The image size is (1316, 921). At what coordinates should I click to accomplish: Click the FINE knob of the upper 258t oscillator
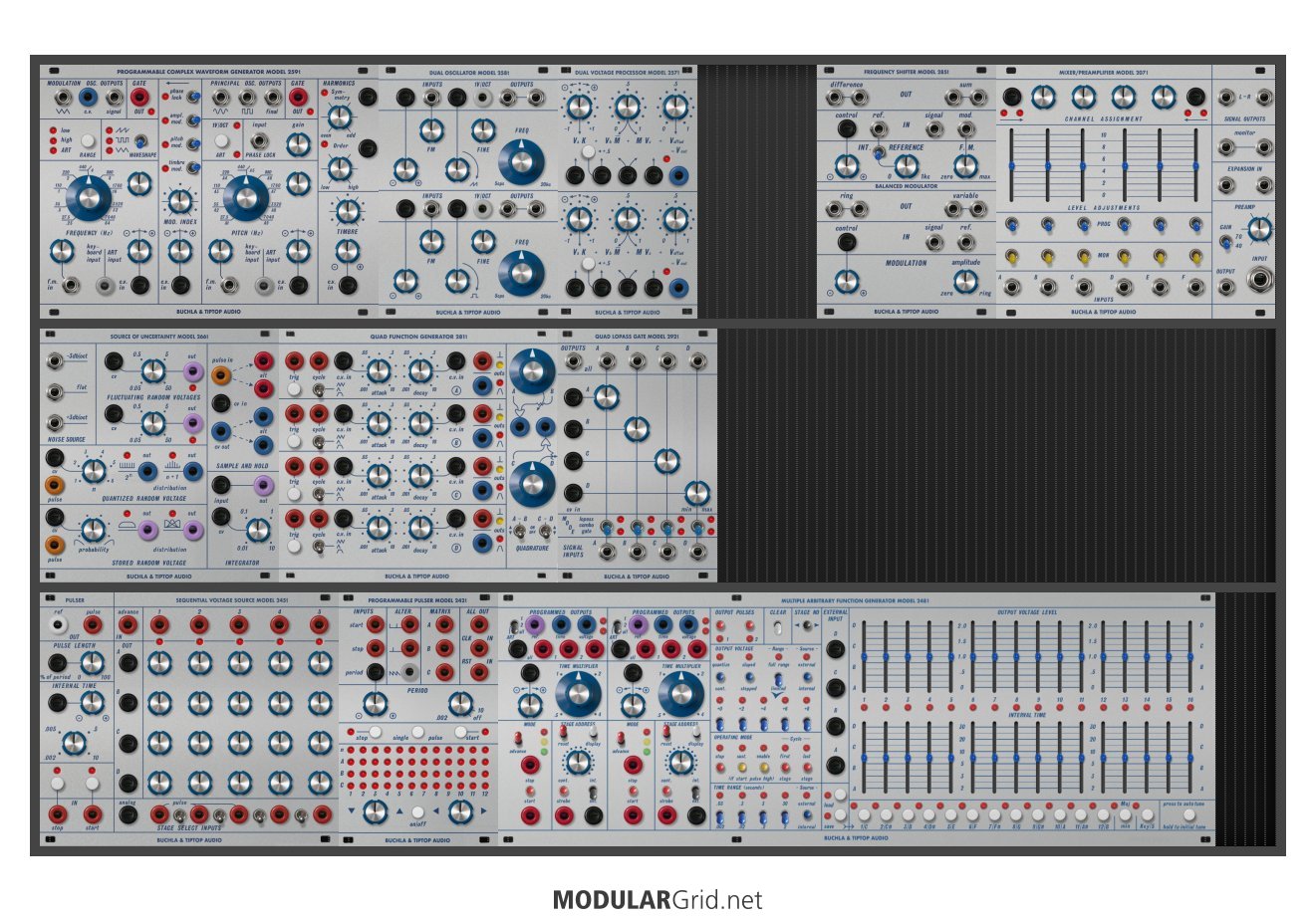[482, 130]
